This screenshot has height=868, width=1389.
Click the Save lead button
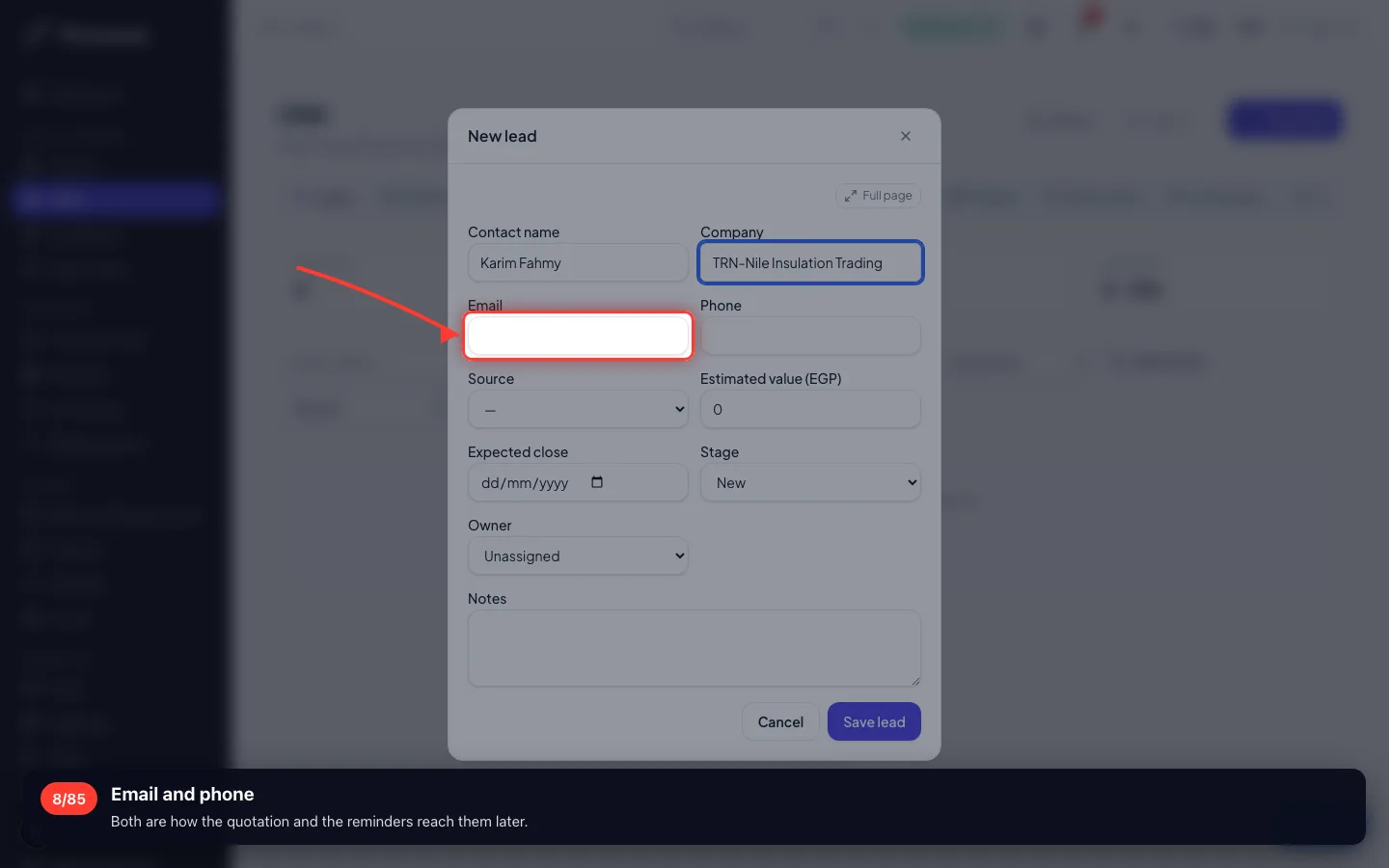click(874, 721)
